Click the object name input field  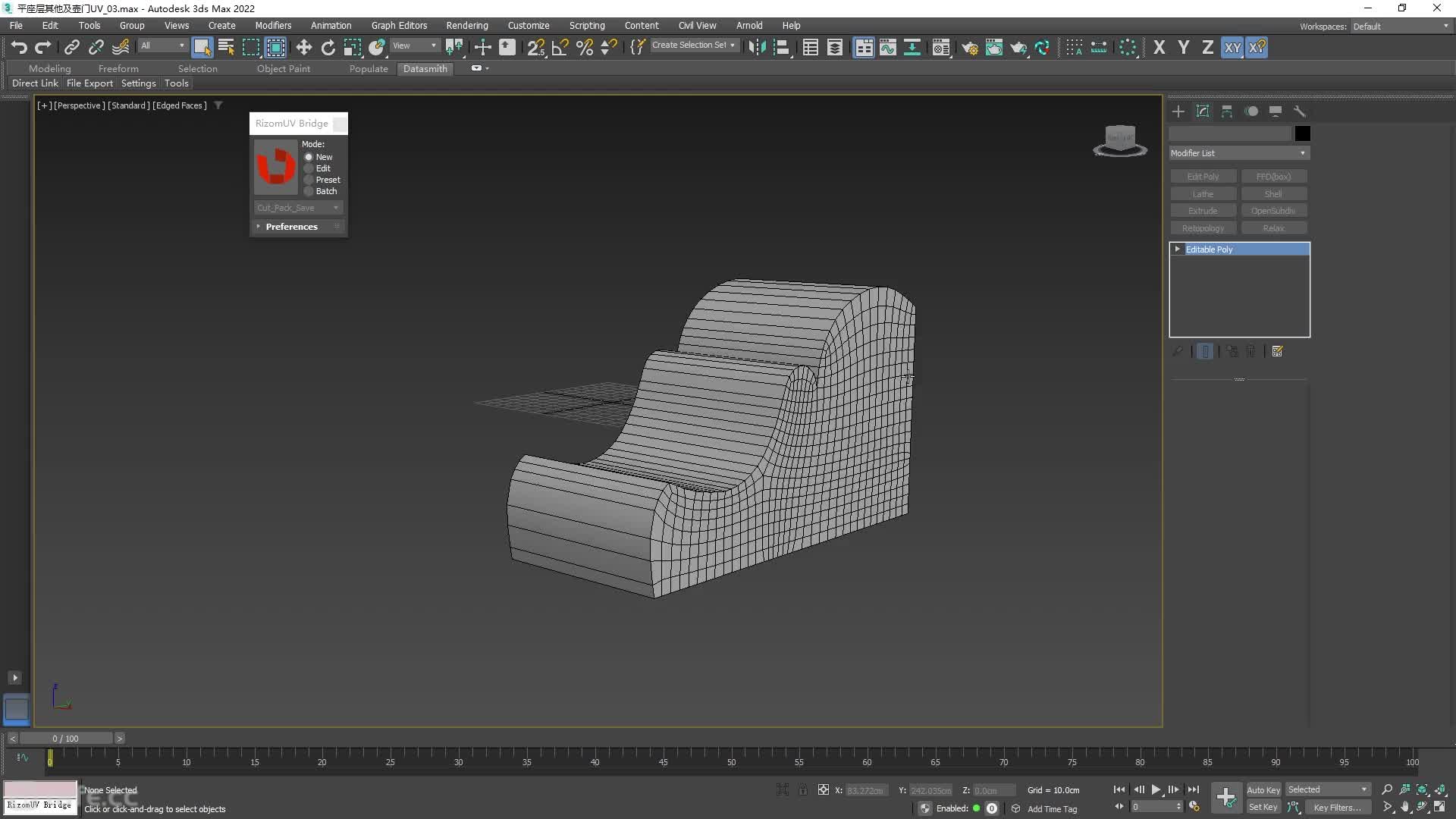pyautogui.click(x=1229, y=133)
